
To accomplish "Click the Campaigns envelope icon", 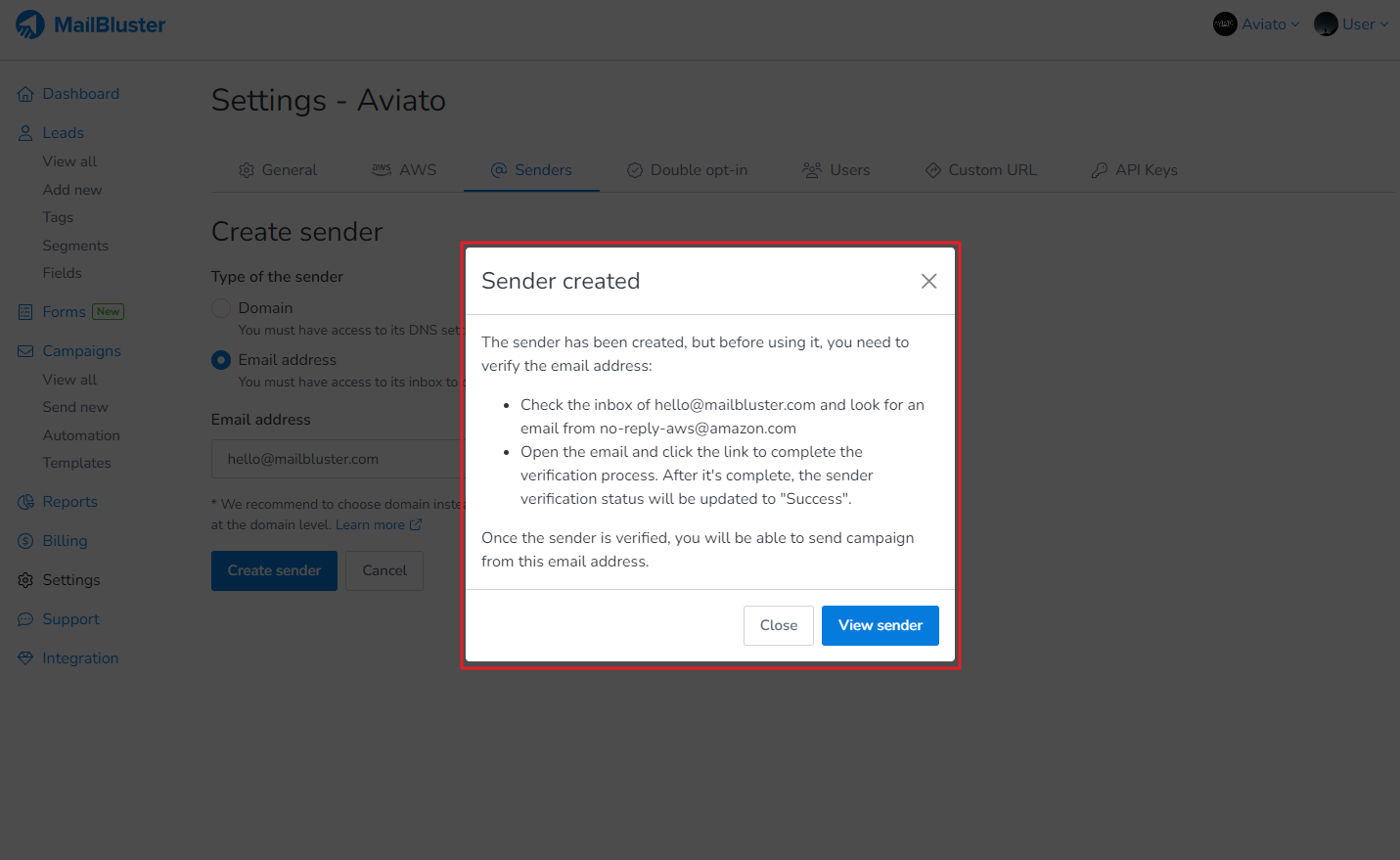I will [25, 351].
